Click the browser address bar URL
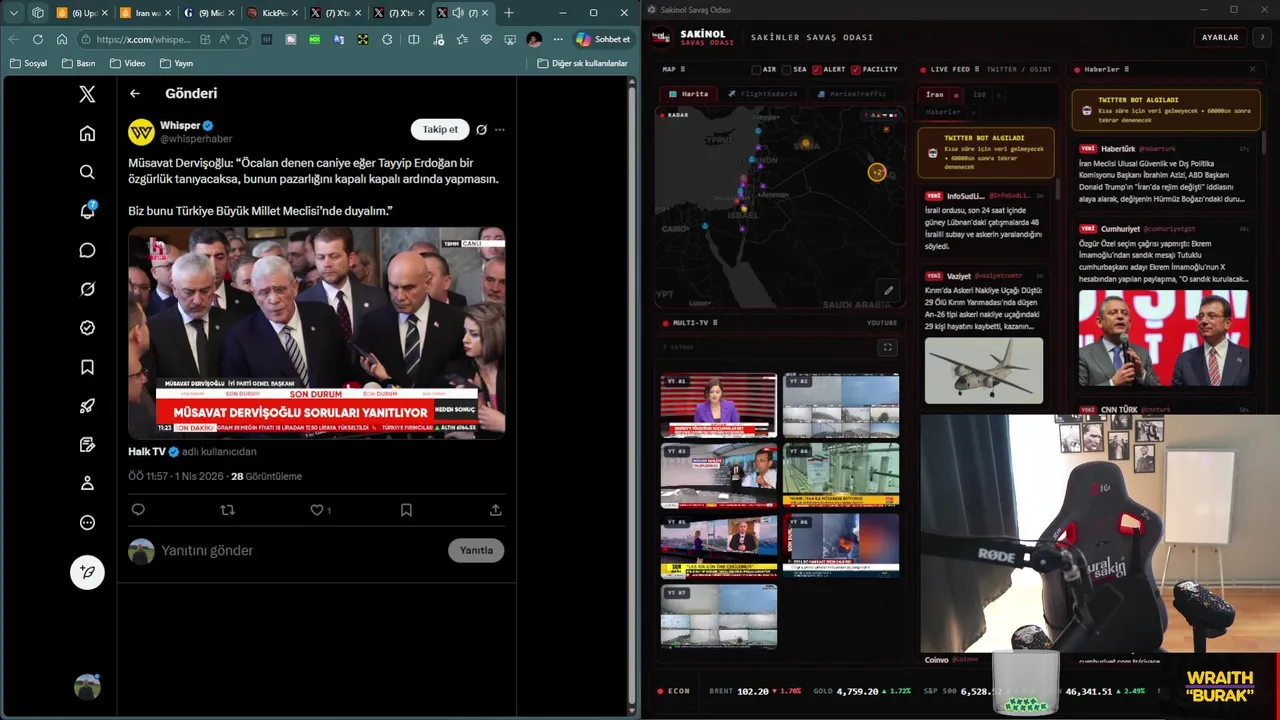 142,39
